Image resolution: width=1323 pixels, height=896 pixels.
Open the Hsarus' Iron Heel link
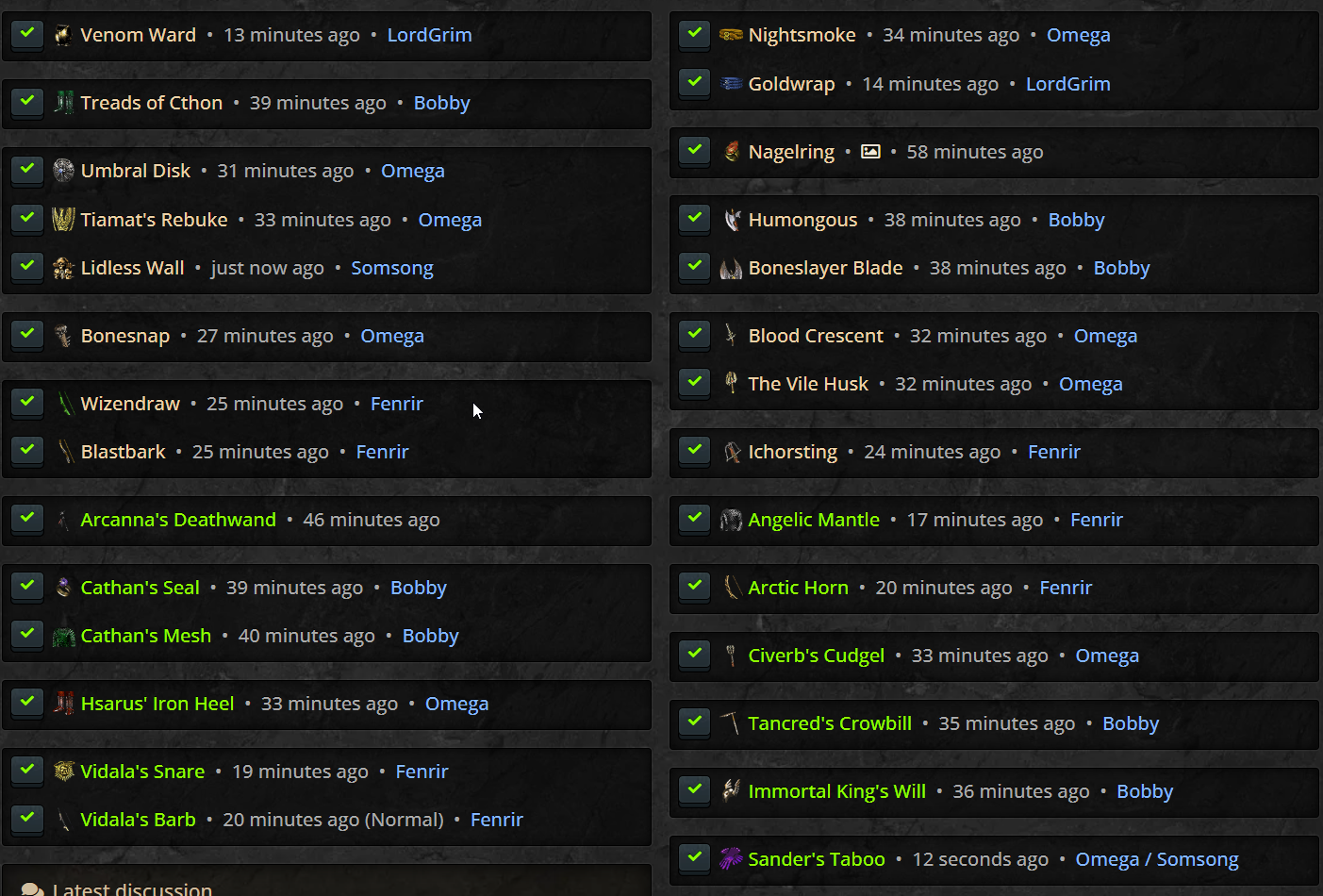click(x=157, y=704)
